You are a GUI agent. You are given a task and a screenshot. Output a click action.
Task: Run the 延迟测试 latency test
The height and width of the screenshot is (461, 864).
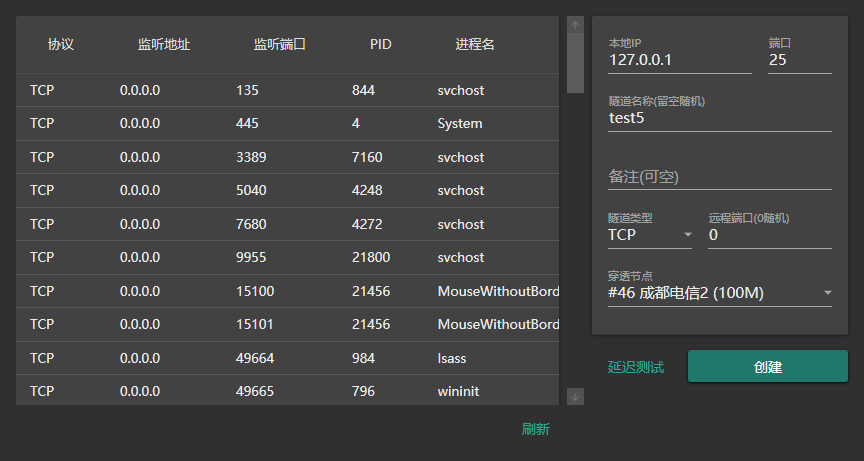(635, 367)
